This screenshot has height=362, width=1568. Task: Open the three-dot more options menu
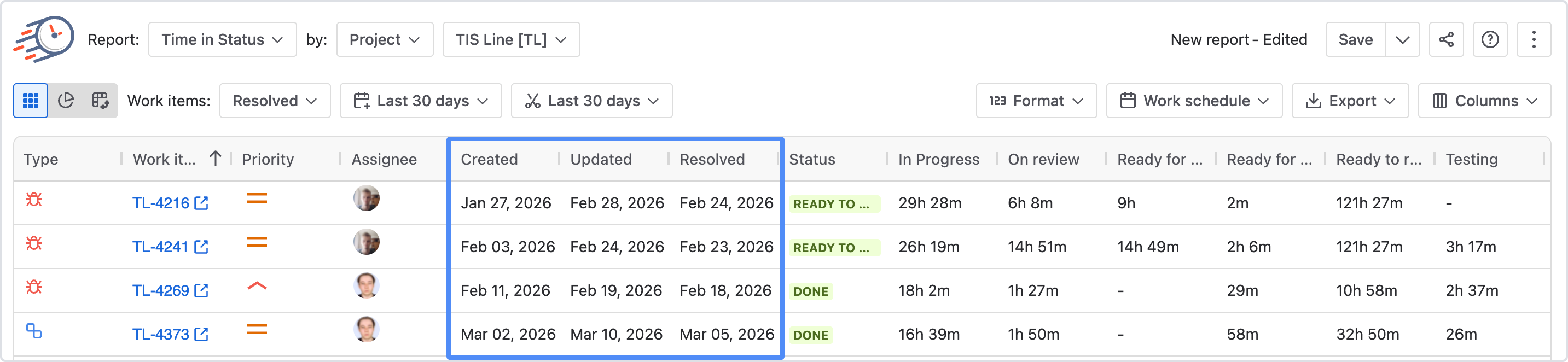[x=1534, y=39]
